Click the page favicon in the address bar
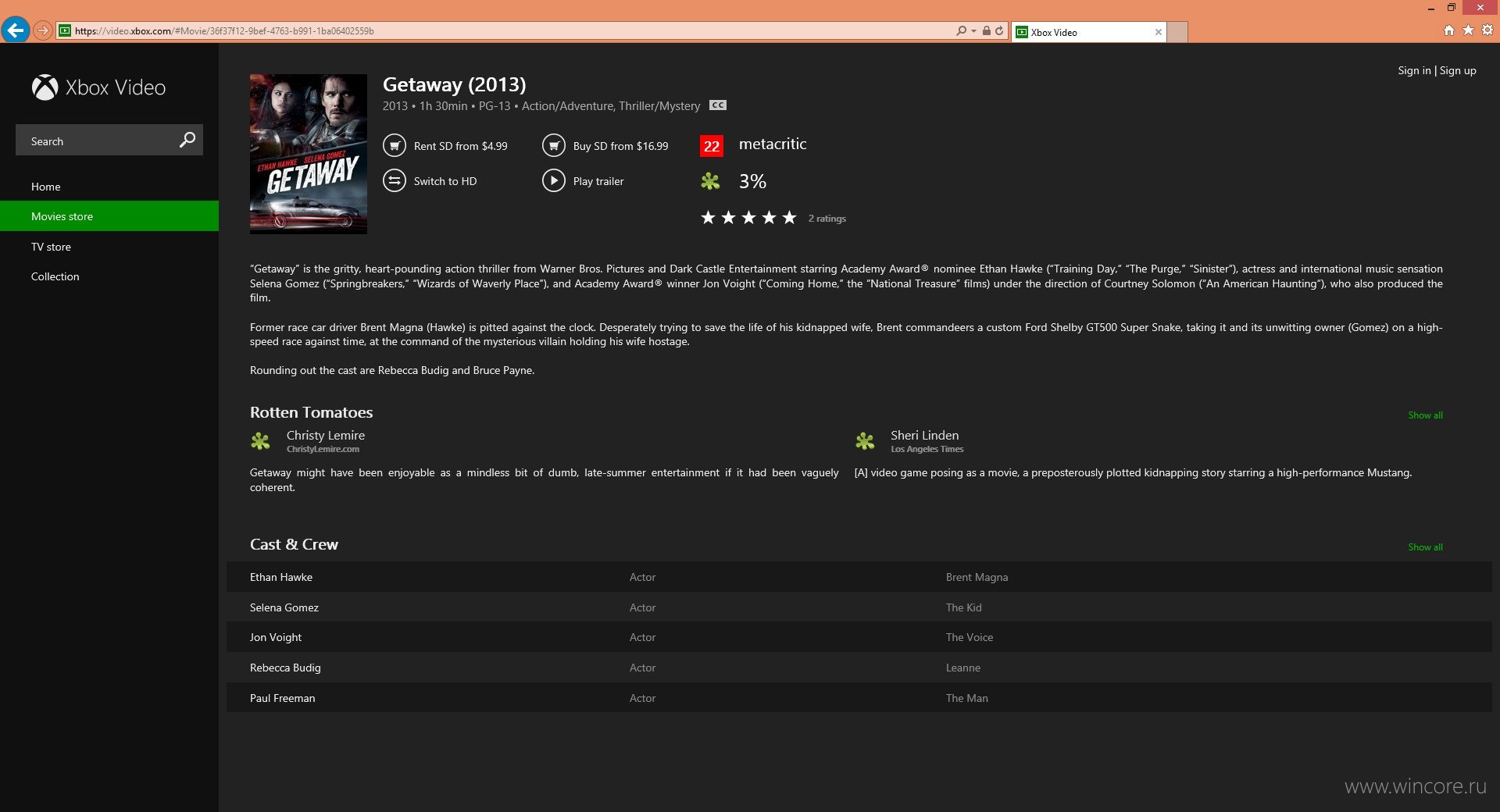 click(65, 31)
